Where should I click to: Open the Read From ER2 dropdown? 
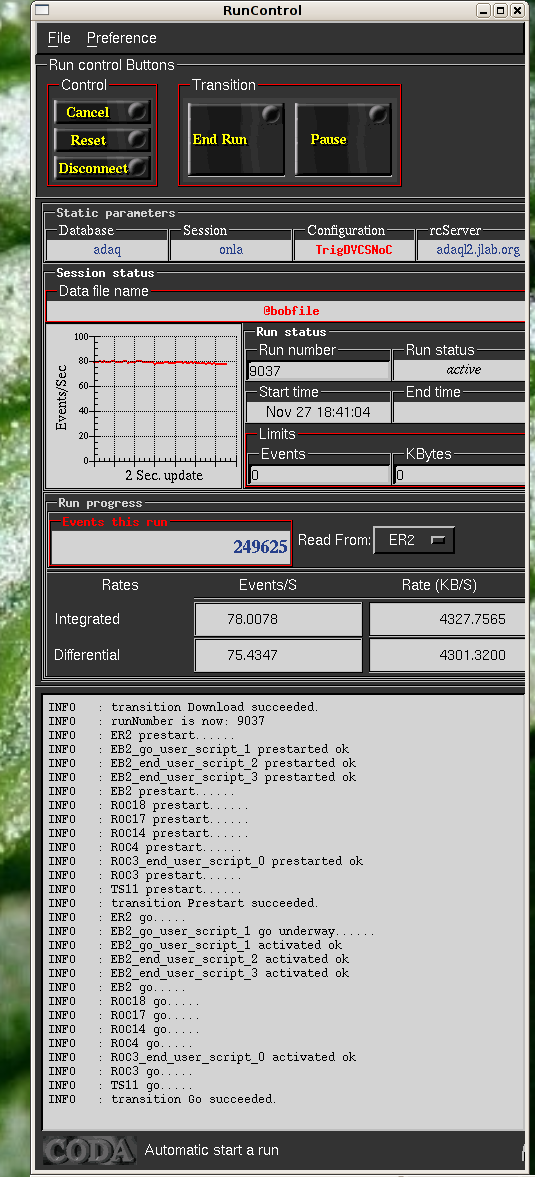[414, 540]
